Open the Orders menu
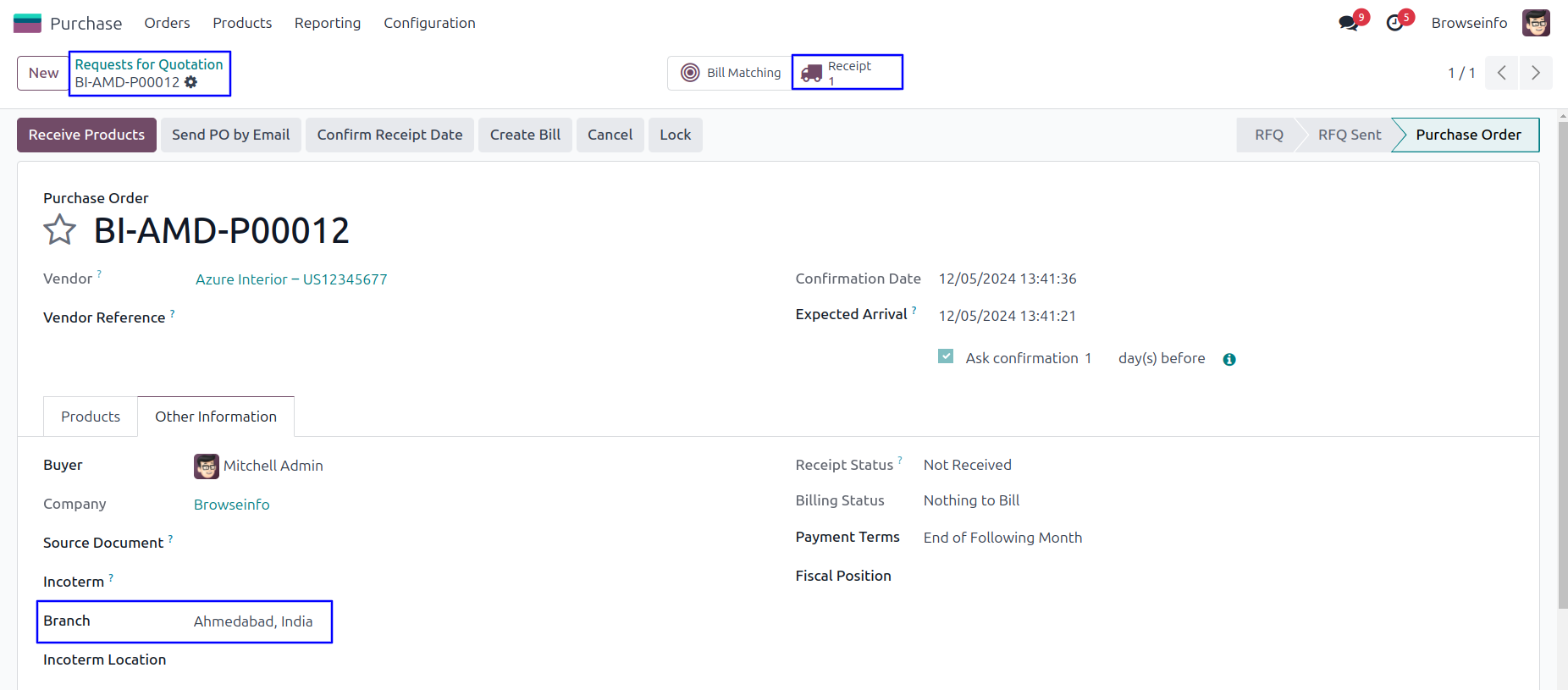The height and width of the screenshot is (690, 1568). click(167, 23)
